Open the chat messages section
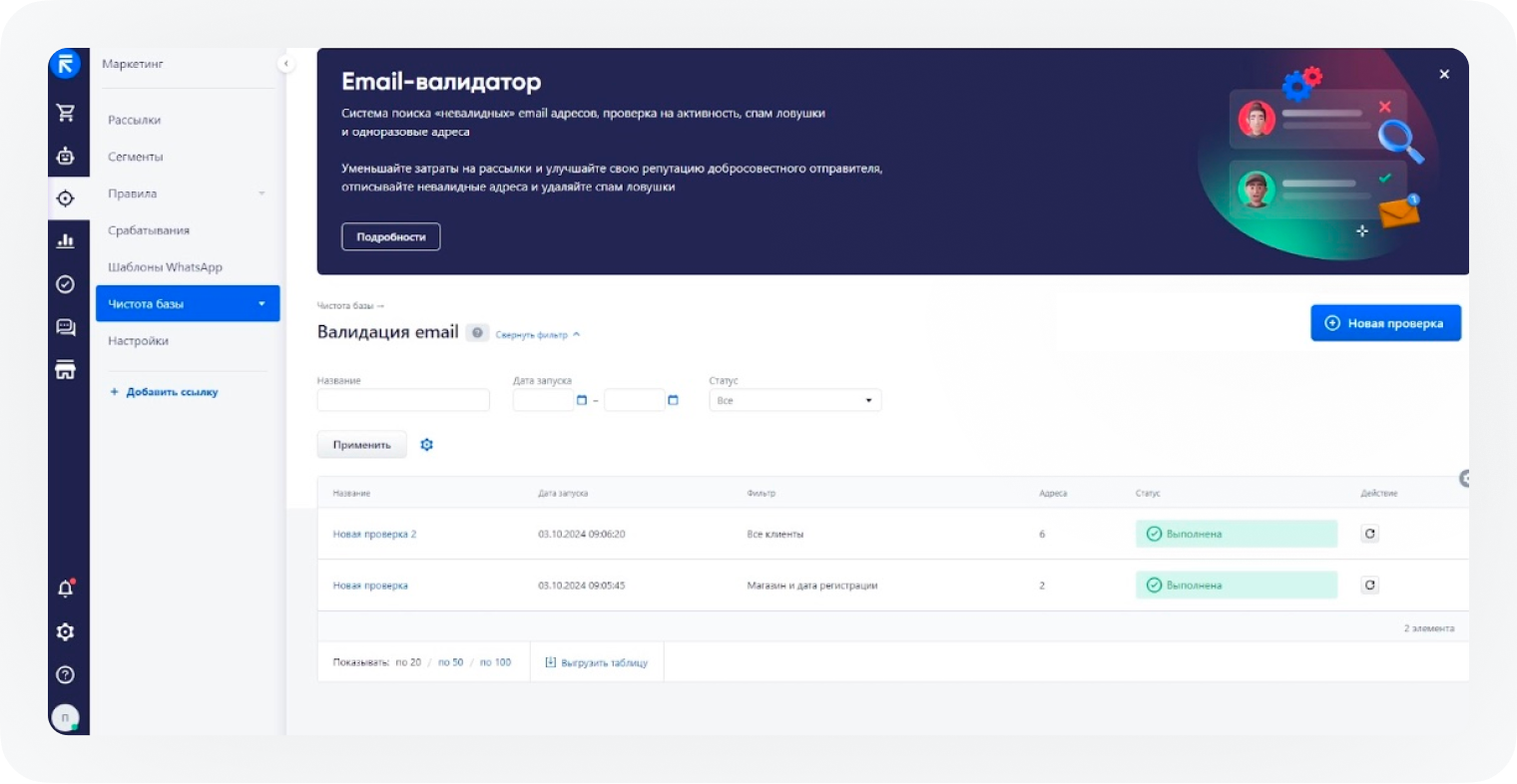The height and width of the screenshot is (784, 1517). [66, 327]
